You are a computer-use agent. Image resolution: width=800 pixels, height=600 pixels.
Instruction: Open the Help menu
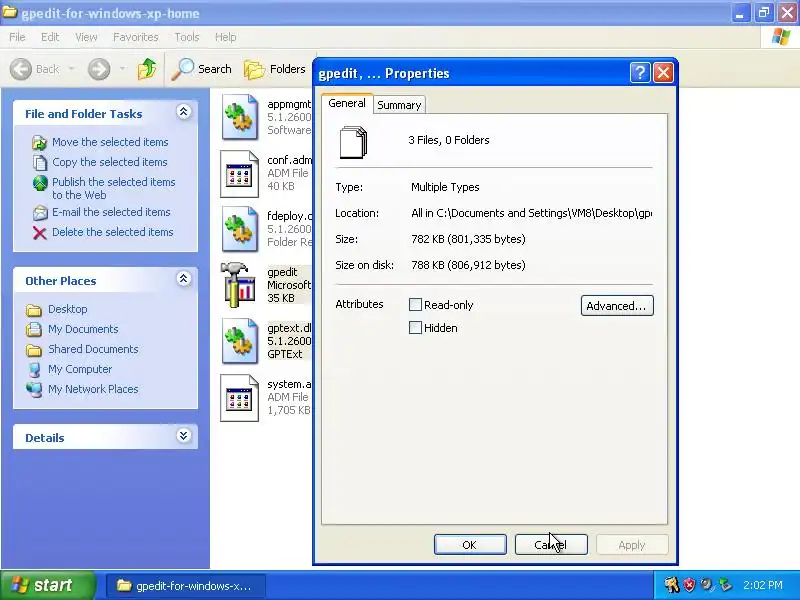click(226, 37)
